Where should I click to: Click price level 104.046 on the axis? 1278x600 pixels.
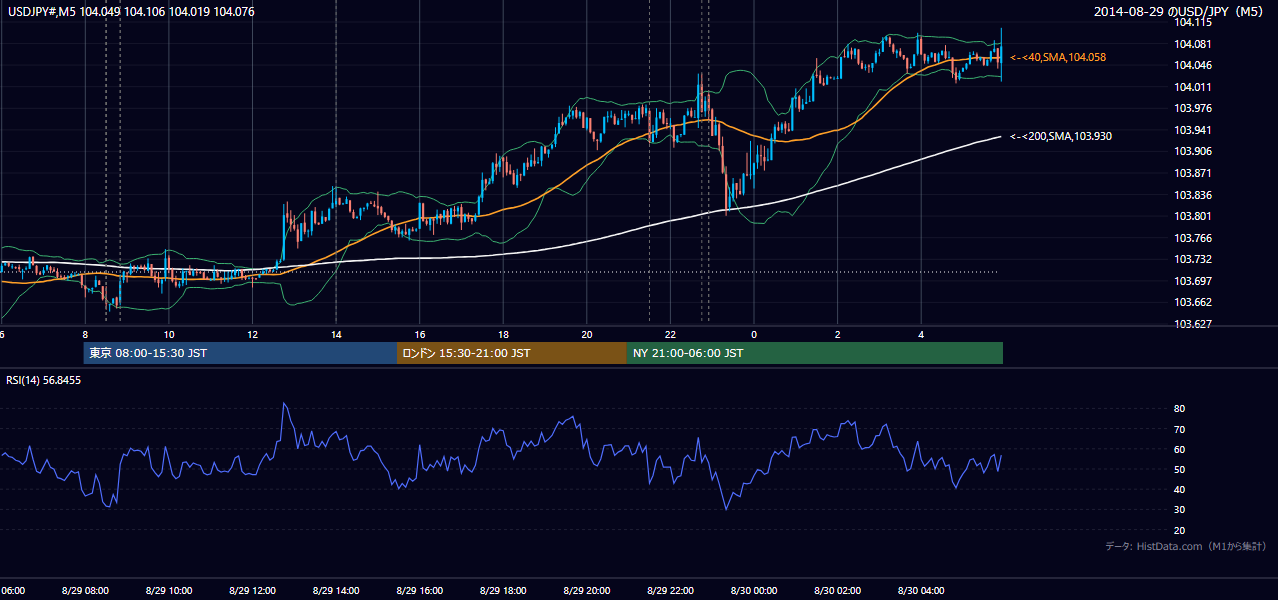click(x=1193, y=65)
